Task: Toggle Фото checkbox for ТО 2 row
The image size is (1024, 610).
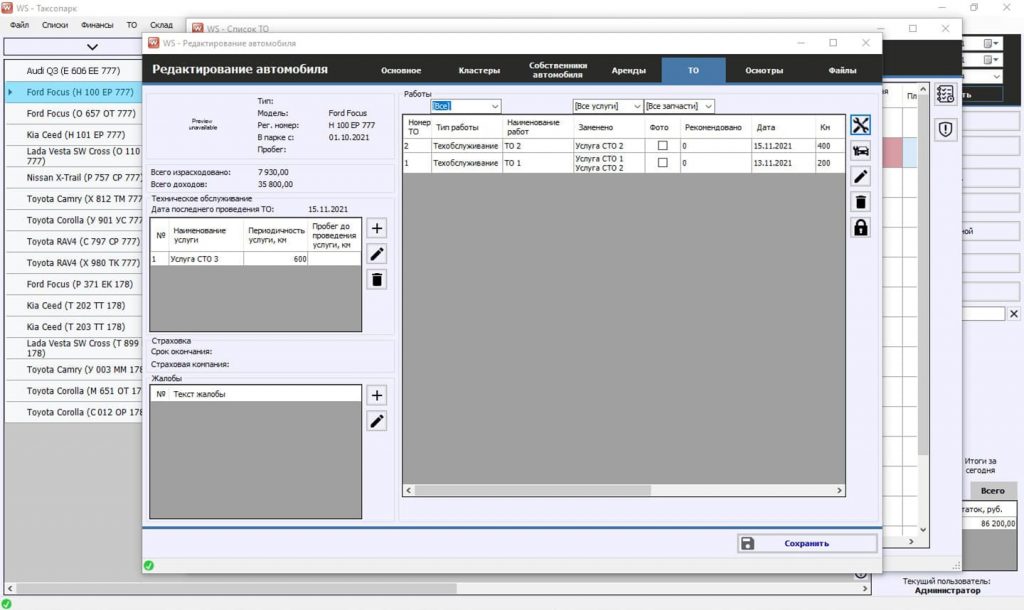Action: (662, 146)
